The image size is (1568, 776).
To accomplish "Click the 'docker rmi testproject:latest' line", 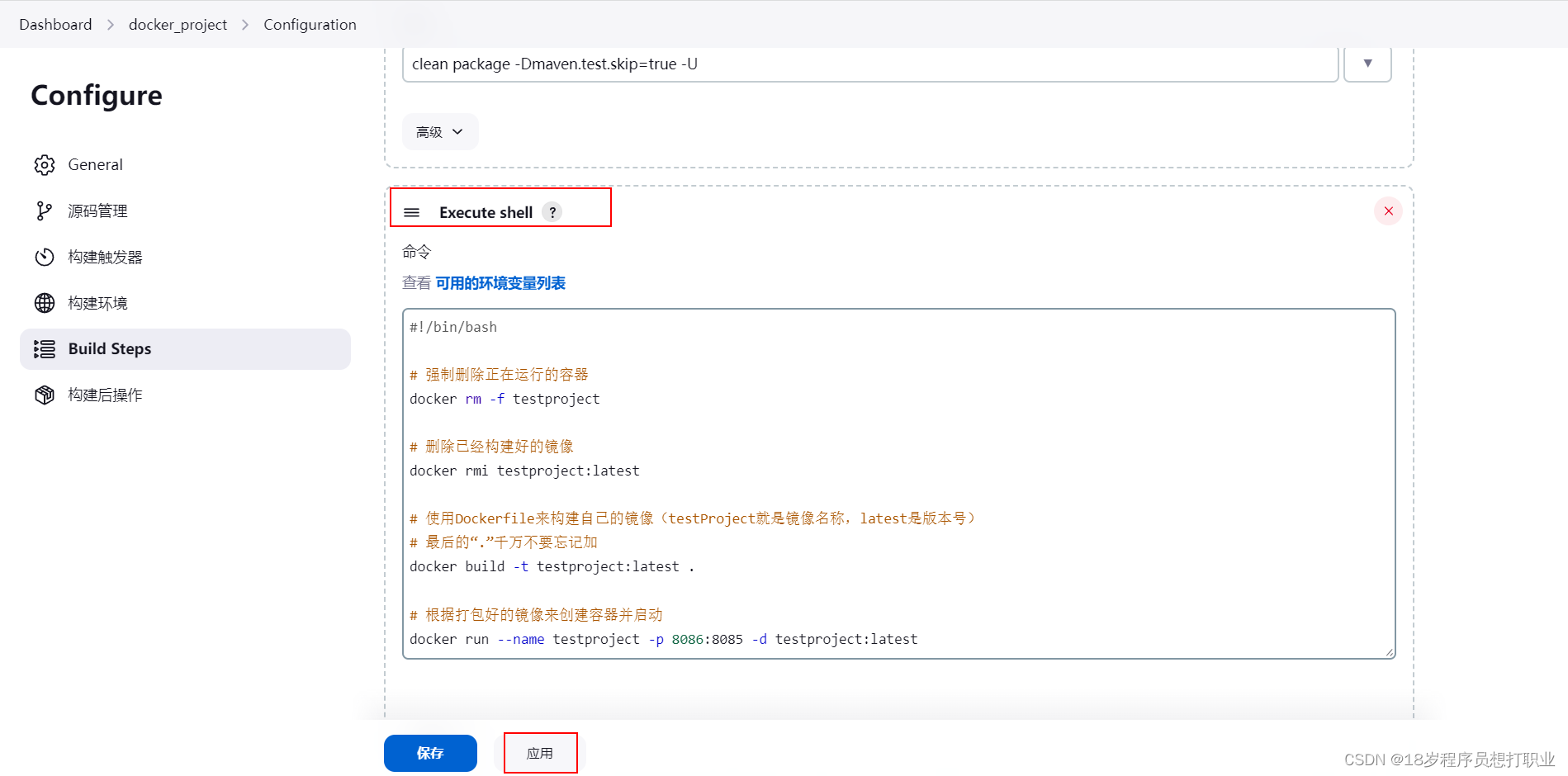I will tap(524, 471).
